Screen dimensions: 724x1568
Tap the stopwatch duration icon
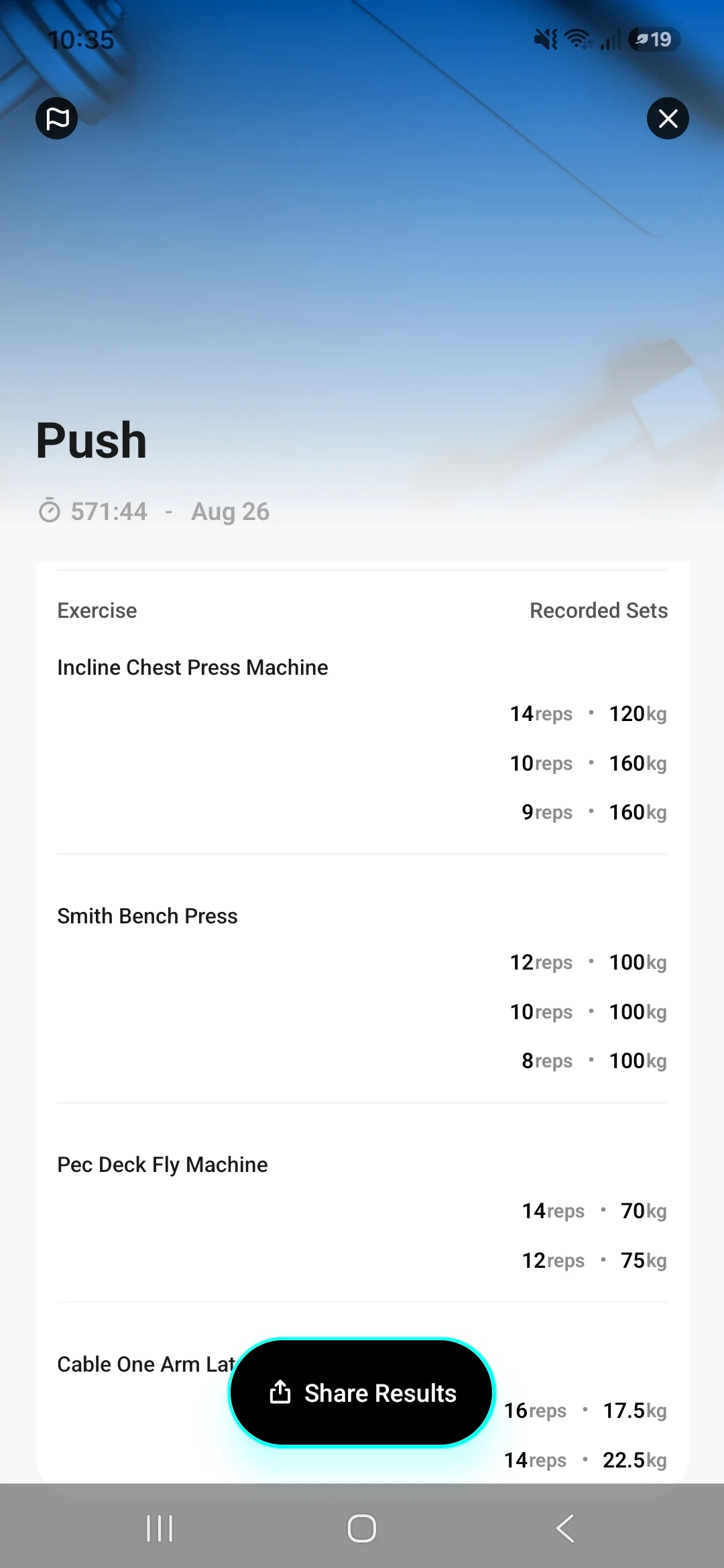click(x=50, y=511)
